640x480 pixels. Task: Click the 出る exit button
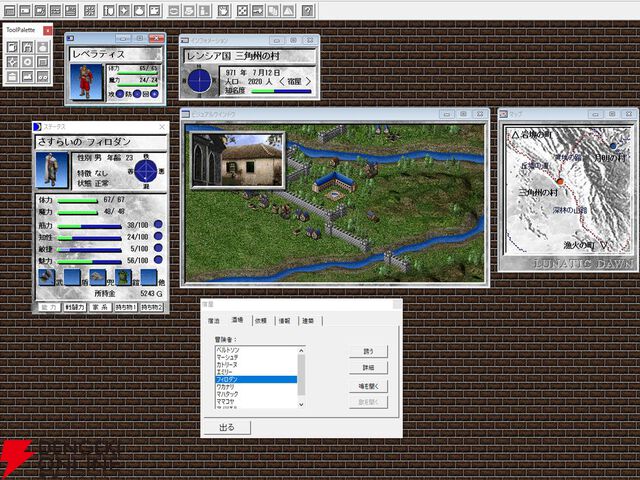pyautogui.click(x=227, y=427)
